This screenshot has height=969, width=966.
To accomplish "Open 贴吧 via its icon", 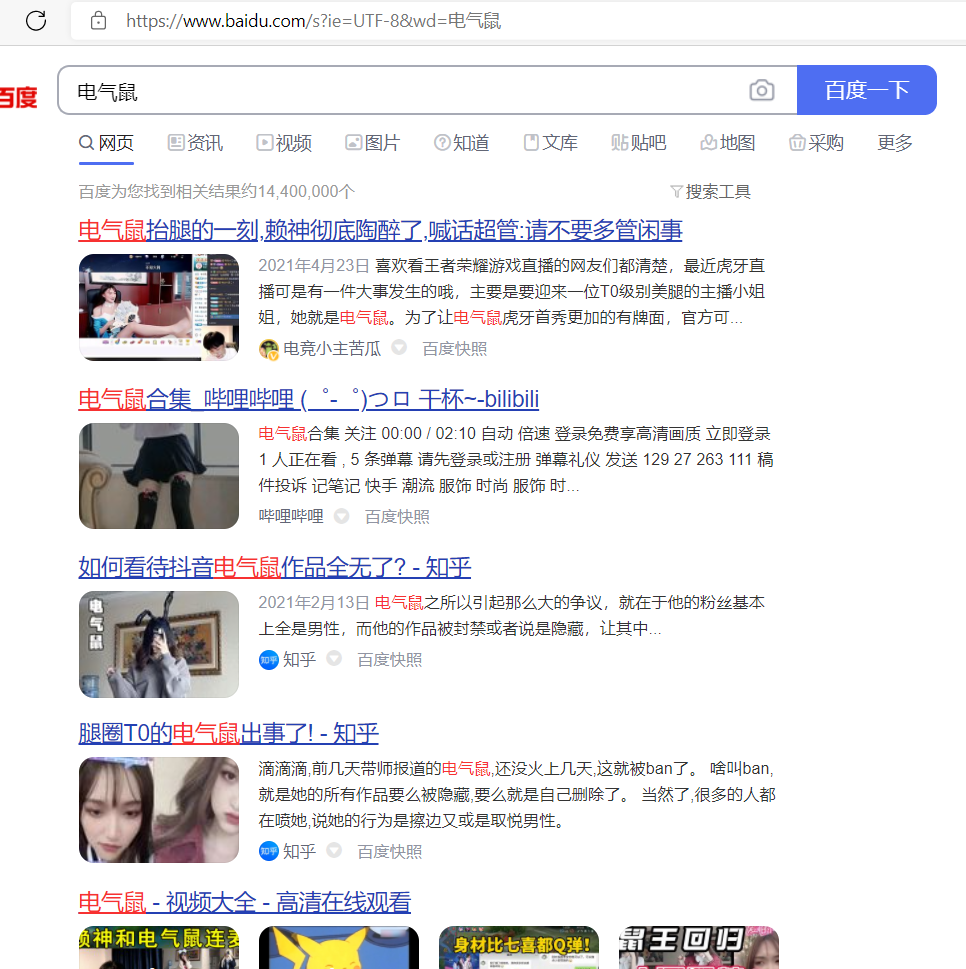I will click(x=618, y=142).
